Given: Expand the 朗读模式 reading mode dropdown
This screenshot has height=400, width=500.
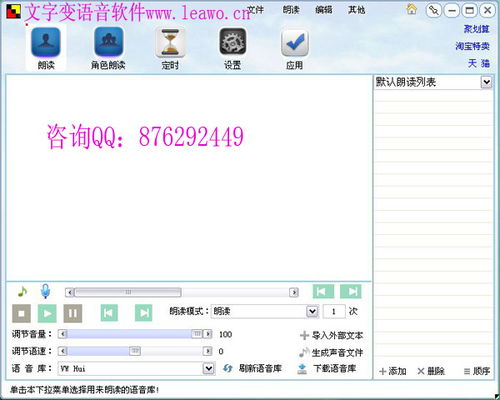Looking at the screenshot, I should 312,312.
